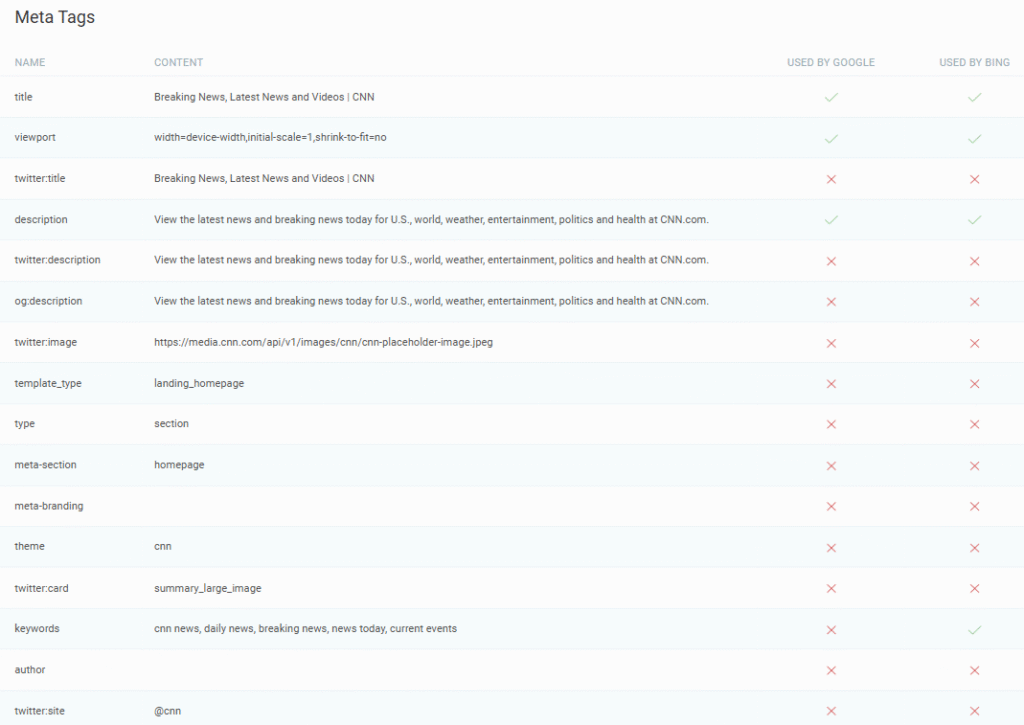
Task: Select the 'twitter:image' name cell
Action: click(x=46, y=342)
